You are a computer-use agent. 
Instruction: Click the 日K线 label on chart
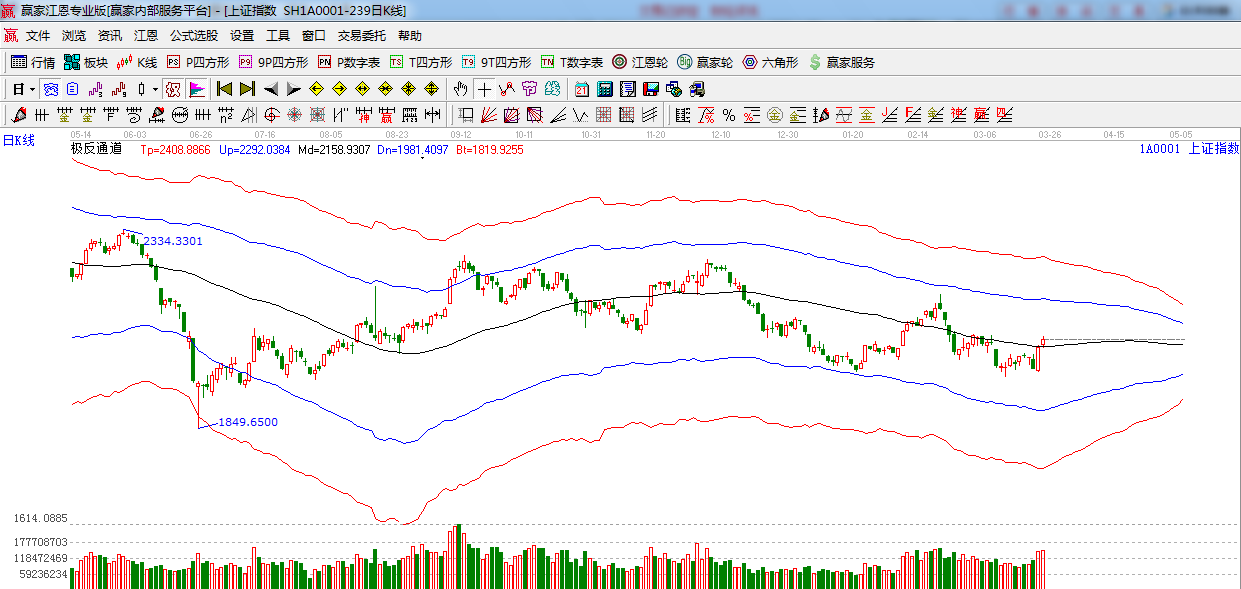click(x=18, y=141)
